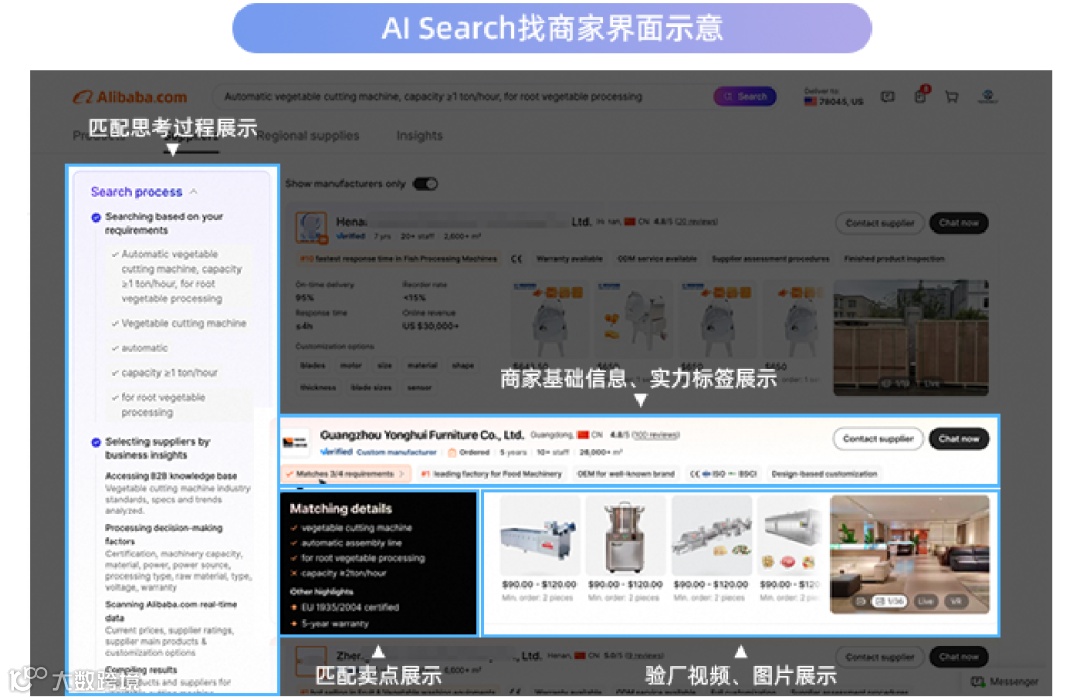The height and width of the screenshot is (700, 1080).
Task: Expand the Matches 3/4 requirements chip
Action: coord(346,474)
